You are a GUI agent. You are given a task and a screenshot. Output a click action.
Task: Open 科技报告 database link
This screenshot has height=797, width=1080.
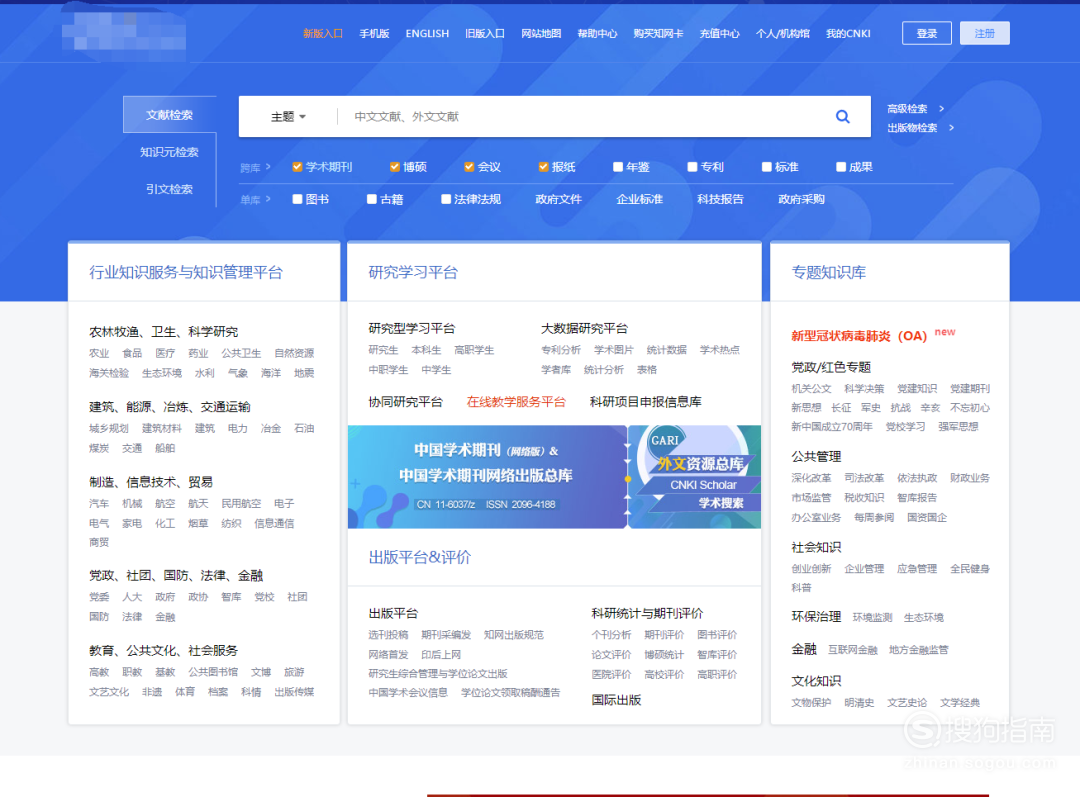click(720, 199)
